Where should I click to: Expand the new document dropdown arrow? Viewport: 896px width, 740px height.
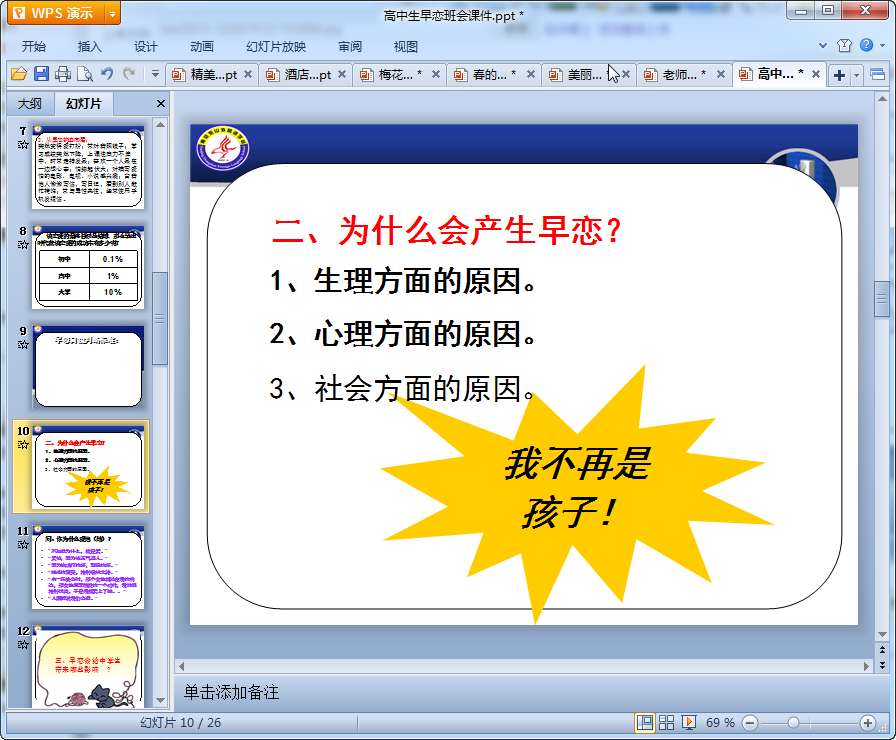(x=857, y=75)
